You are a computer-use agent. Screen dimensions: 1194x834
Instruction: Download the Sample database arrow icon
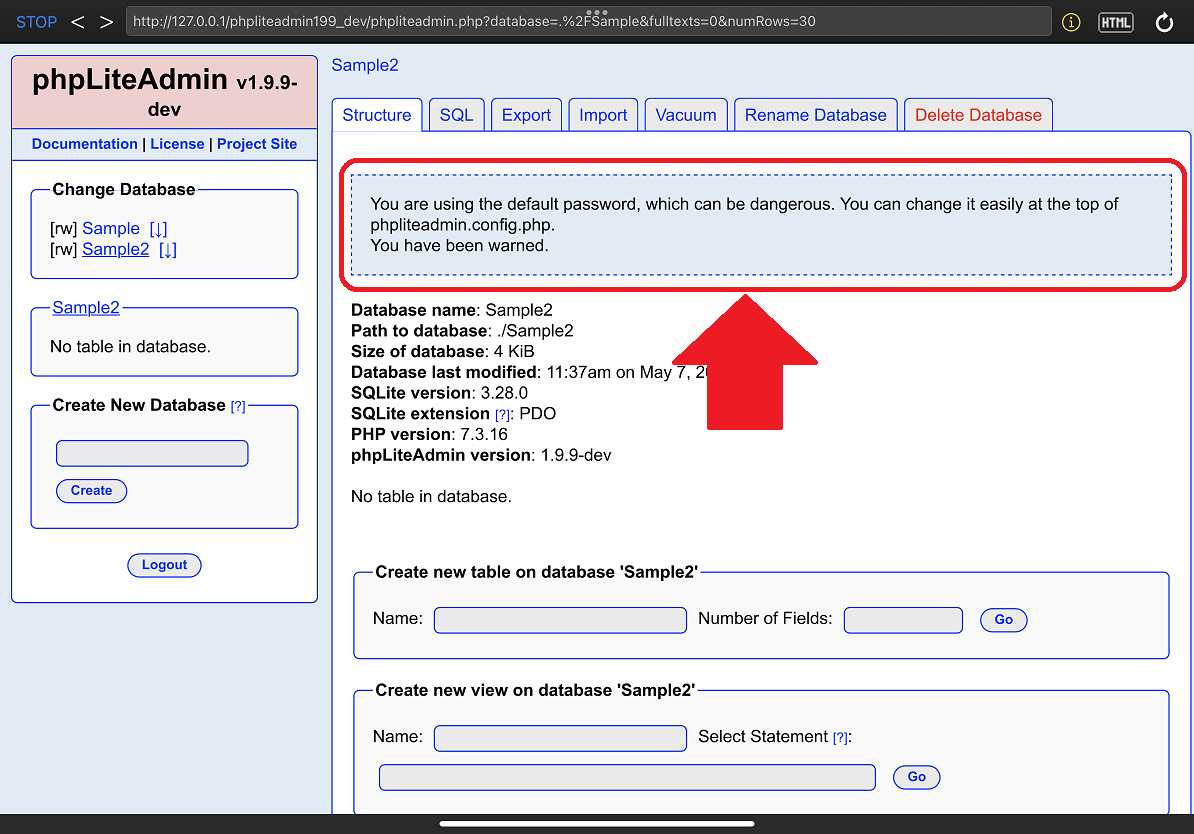[x=158, y=228]
